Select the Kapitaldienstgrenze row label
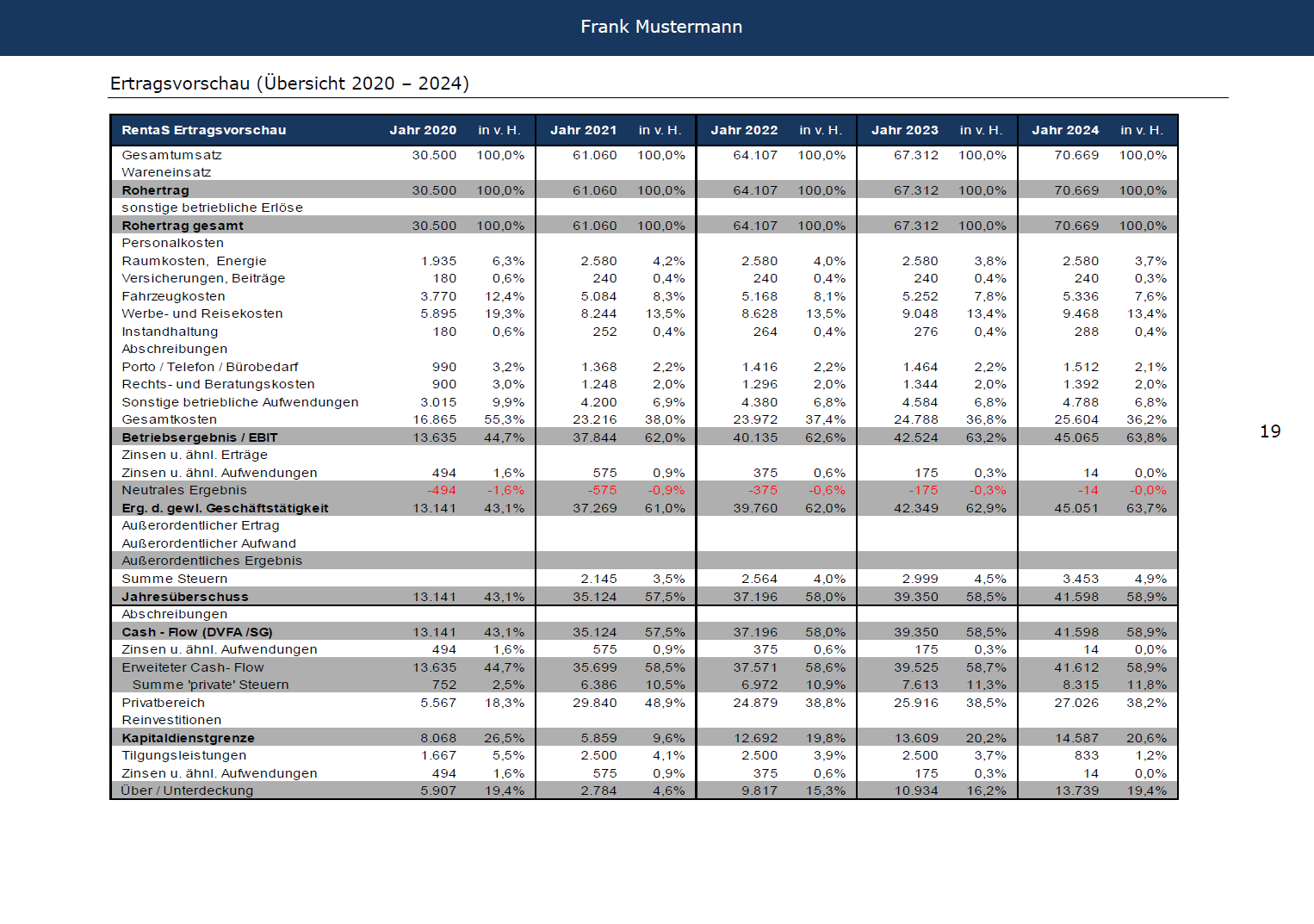1314x924 pixels. 188,738
